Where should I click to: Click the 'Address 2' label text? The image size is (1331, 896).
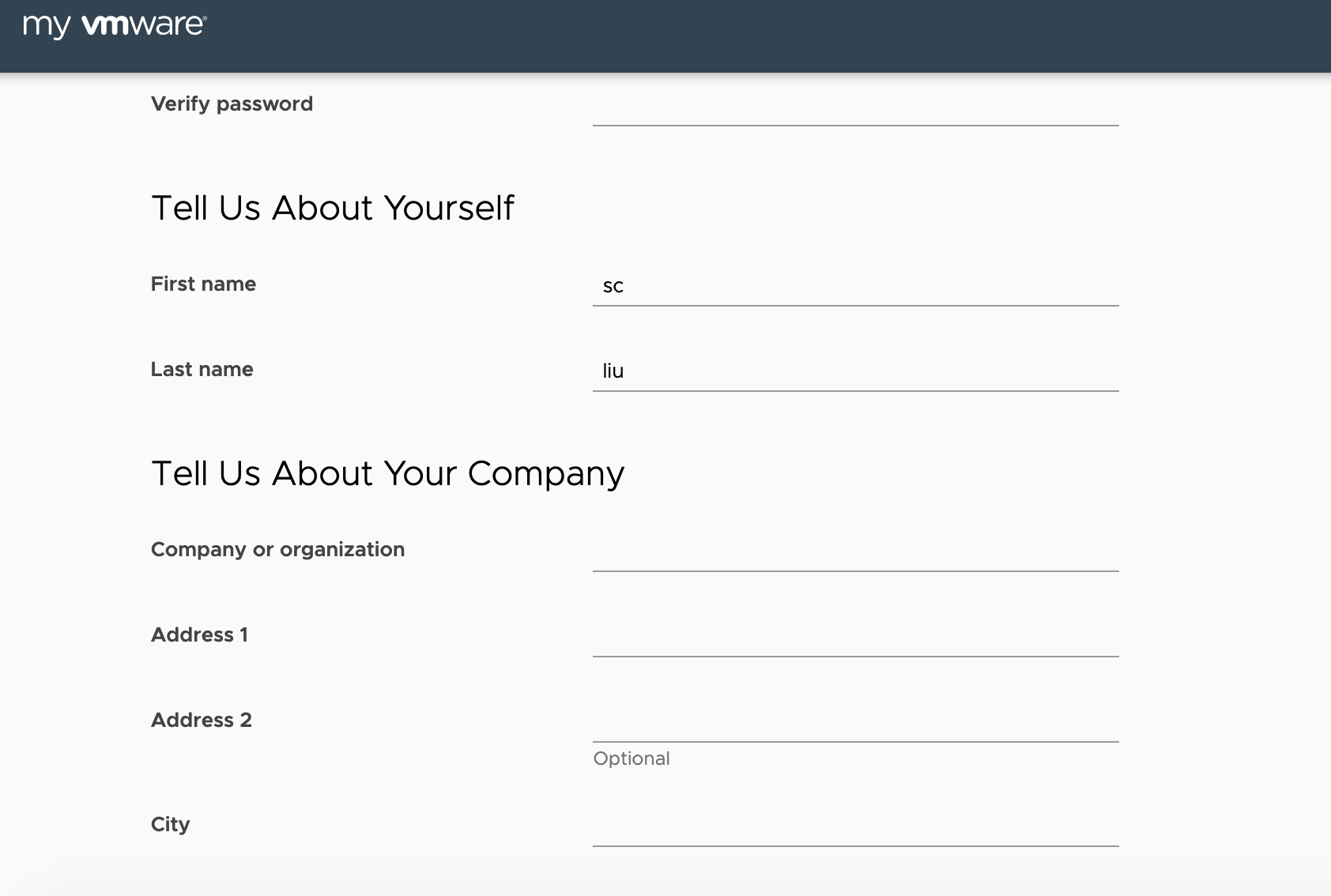tap(201, 721)
